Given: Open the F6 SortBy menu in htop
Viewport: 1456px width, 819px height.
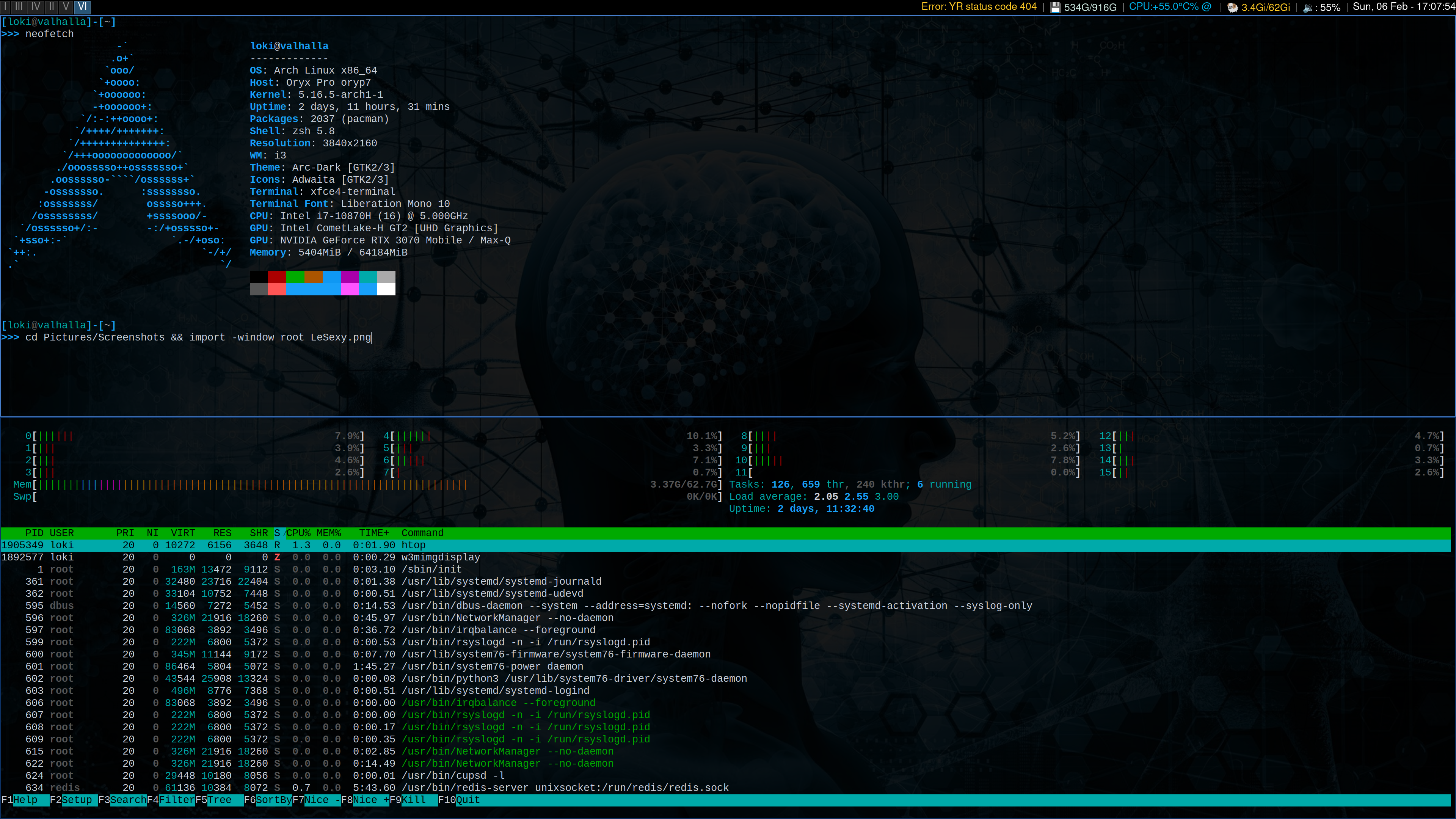Looking at the screenshot, I should (x=268, y=800).
